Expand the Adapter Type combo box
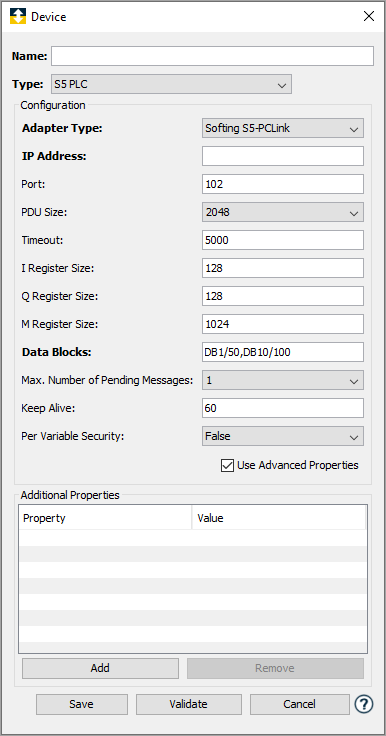Screen dimensions: 386x736 (x=283, y=128)
